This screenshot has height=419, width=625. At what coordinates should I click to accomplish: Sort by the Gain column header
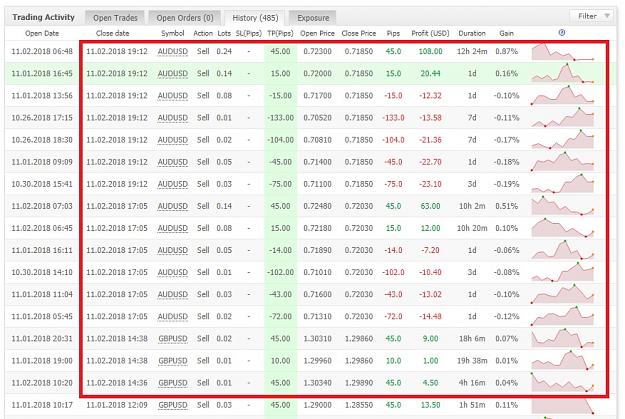[506, 33]
